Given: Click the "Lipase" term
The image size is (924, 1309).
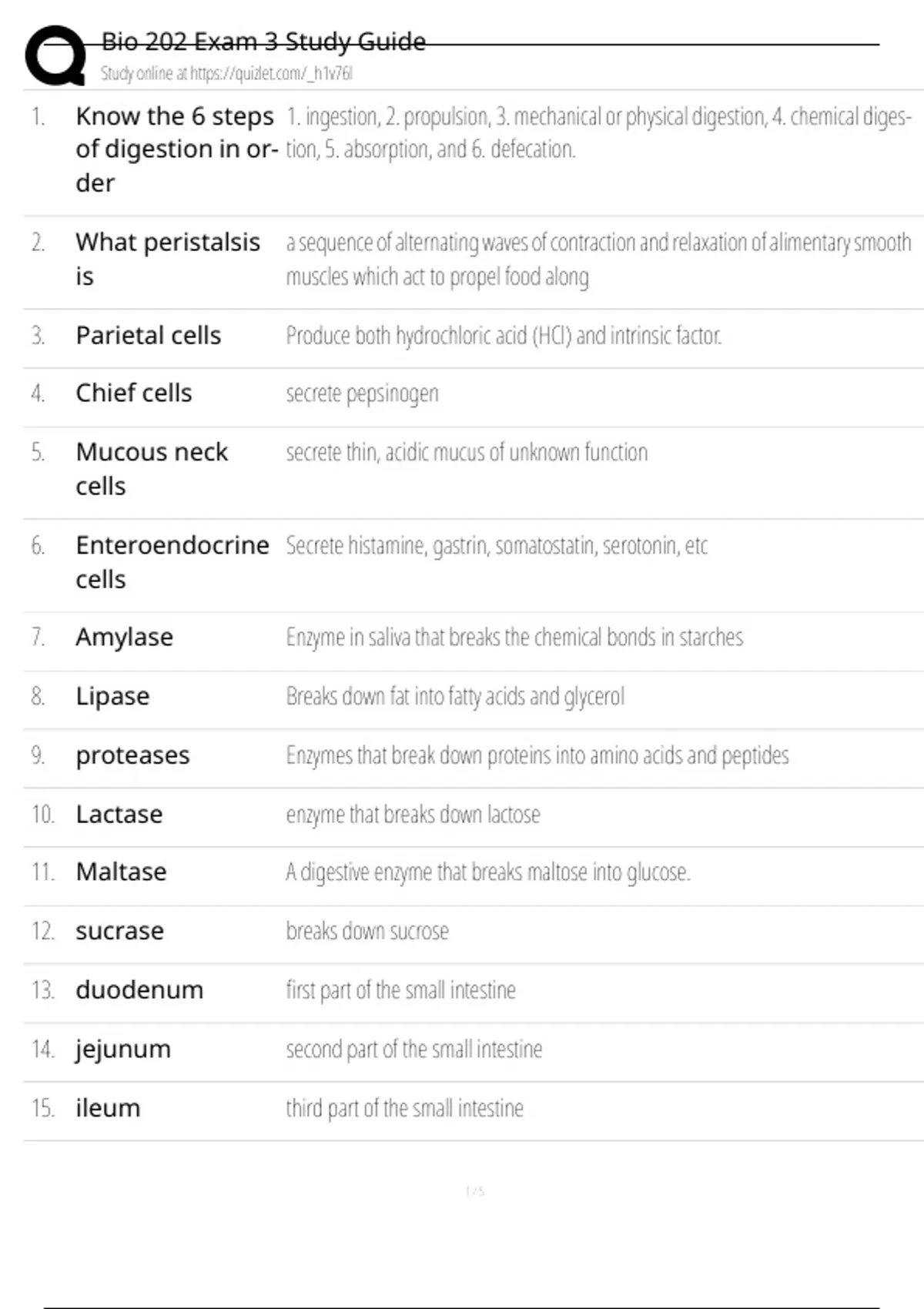Looking at the screenshot, I should click(x=112, y=697).
